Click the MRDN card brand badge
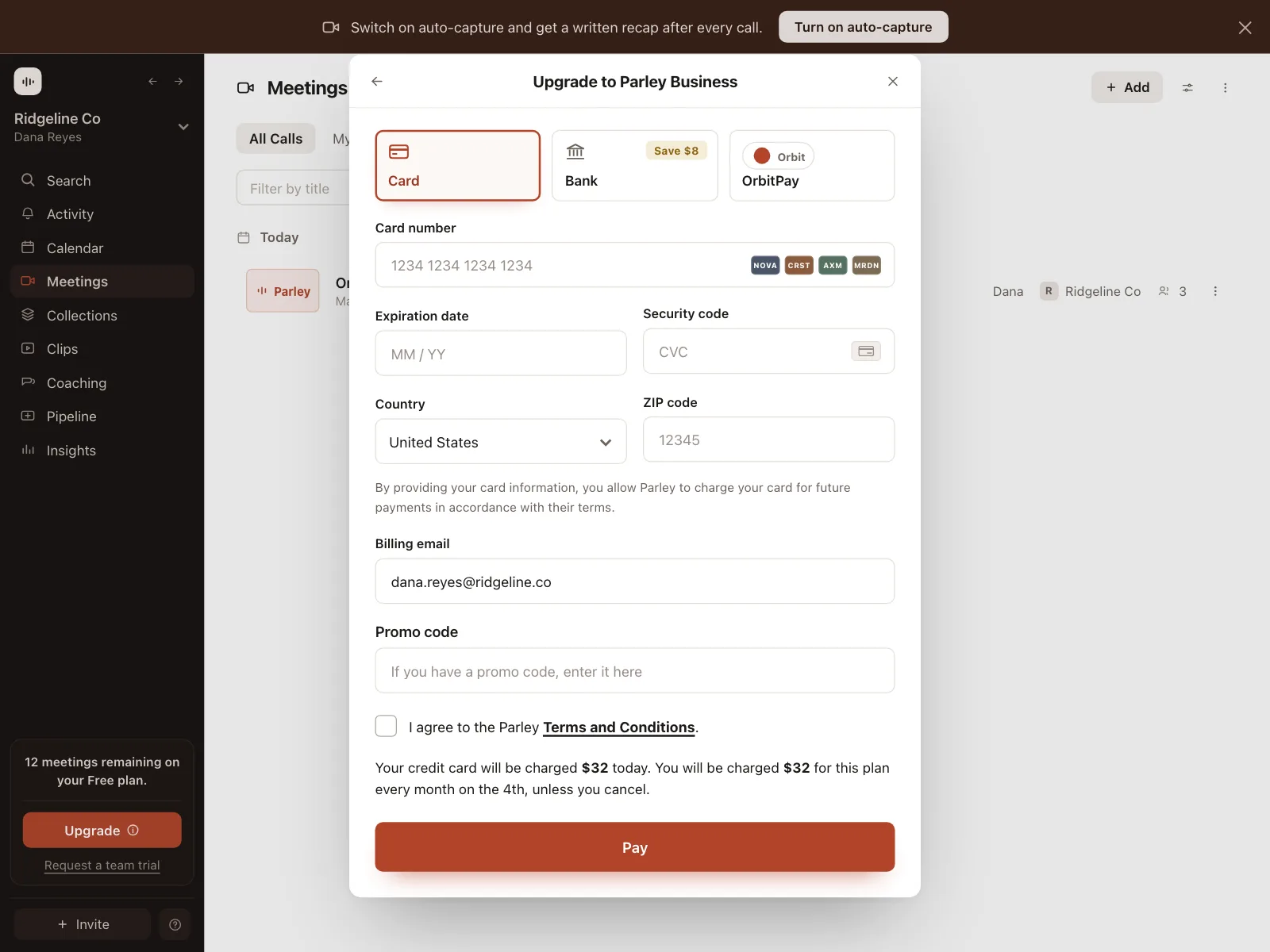Image resolution: width=1270 pixels, height=952 pixels. [867, 265]
